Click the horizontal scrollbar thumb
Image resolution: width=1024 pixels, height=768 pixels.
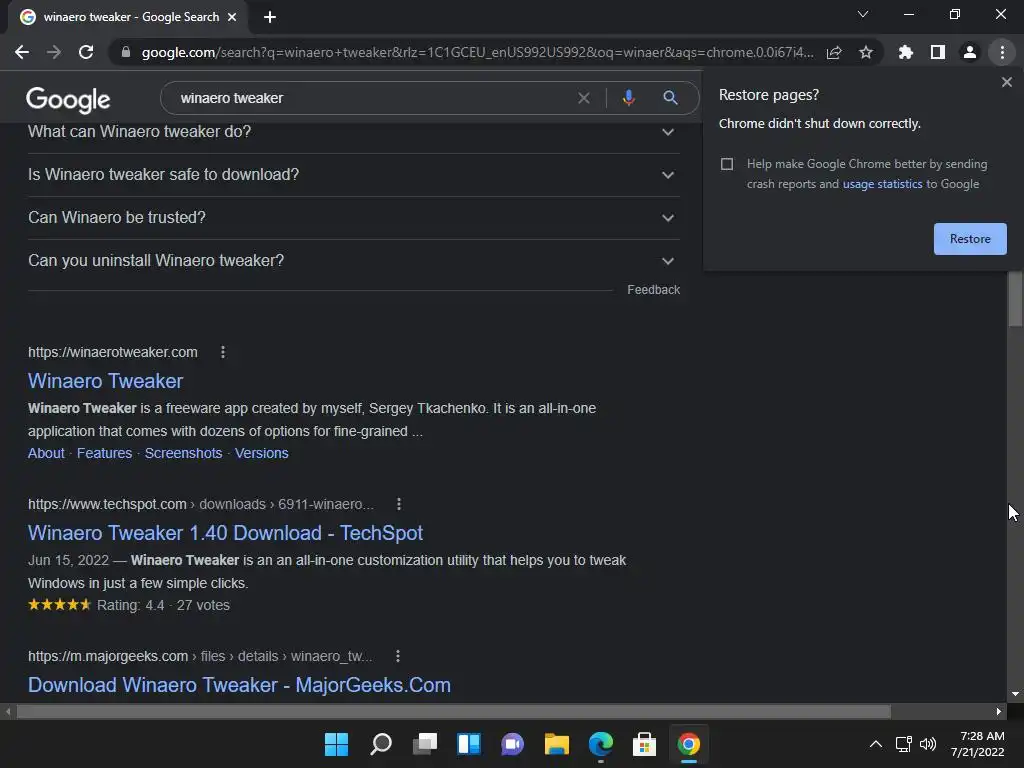[454, 711]
